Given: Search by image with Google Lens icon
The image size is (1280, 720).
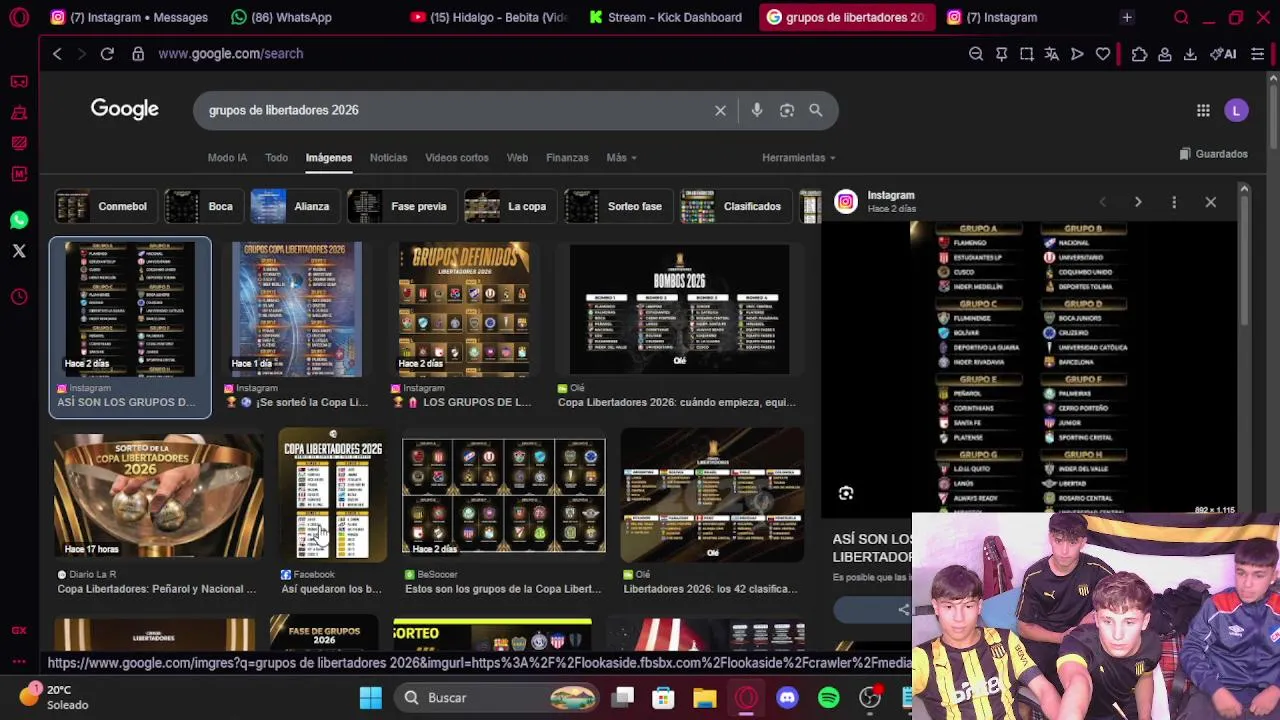Looking at the screenshot, I should click(787, 110).
